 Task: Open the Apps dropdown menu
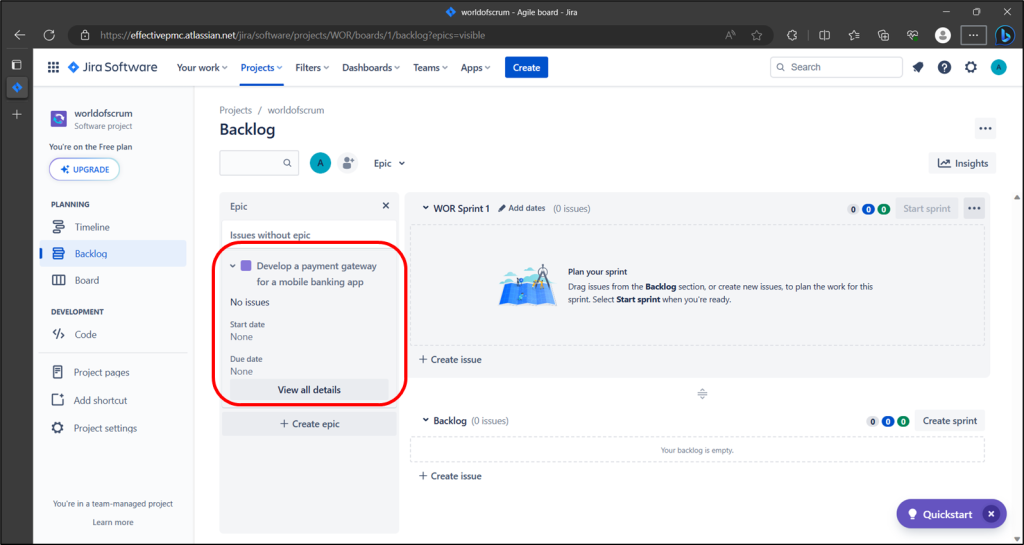pyautogui.click(x=475, y=67)
